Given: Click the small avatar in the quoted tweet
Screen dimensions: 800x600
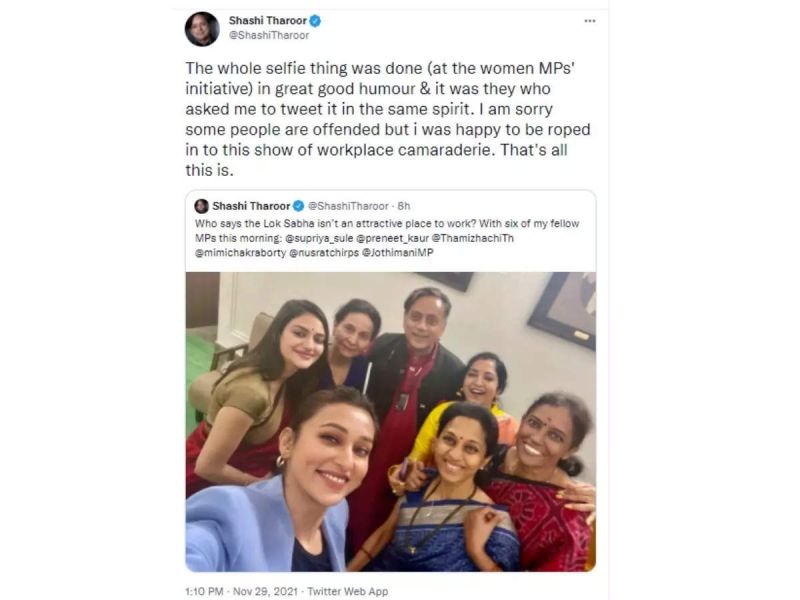Looking at the screenshot, I should [x=199, y=204].
